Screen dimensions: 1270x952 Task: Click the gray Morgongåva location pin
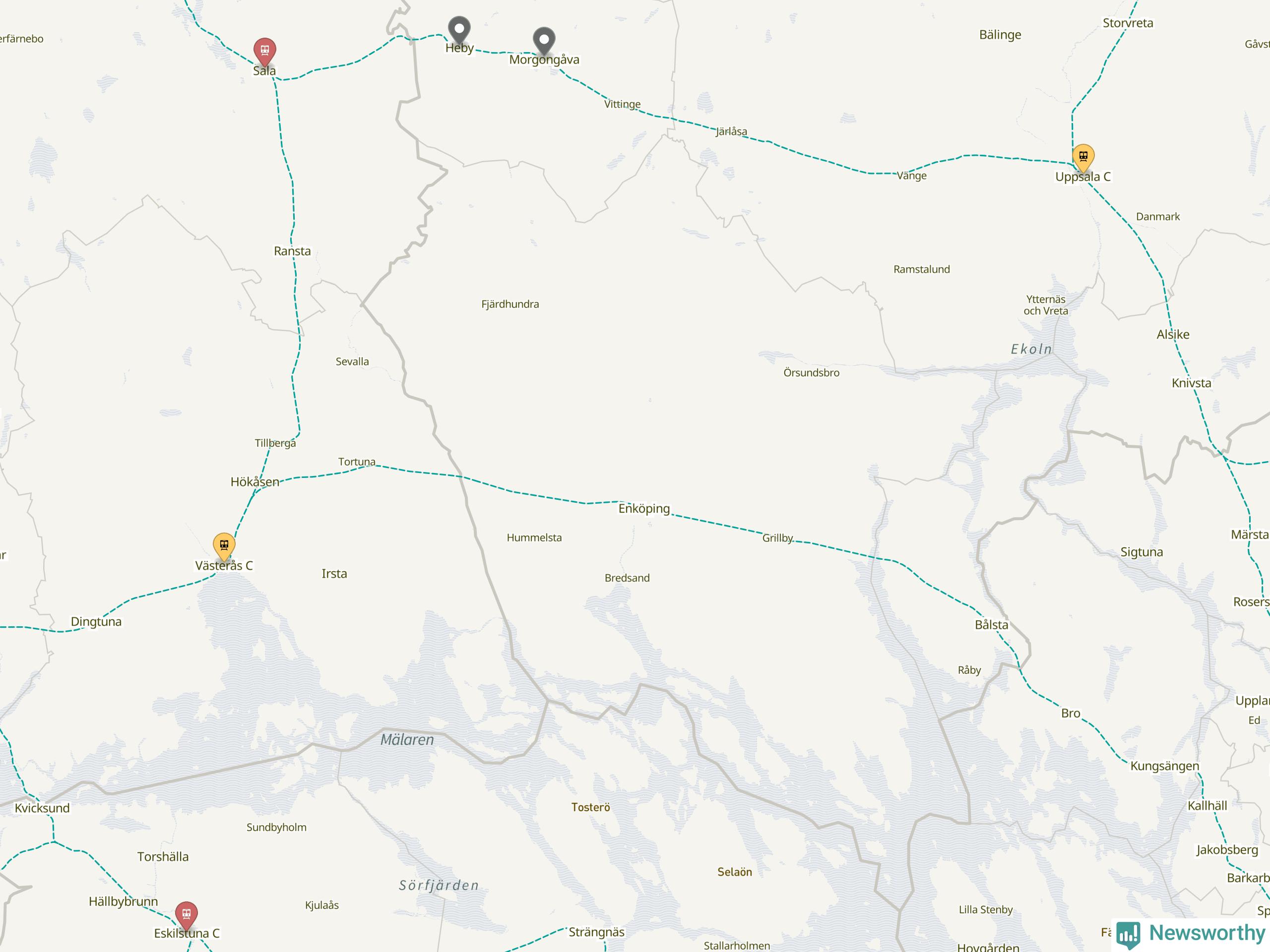544,41
